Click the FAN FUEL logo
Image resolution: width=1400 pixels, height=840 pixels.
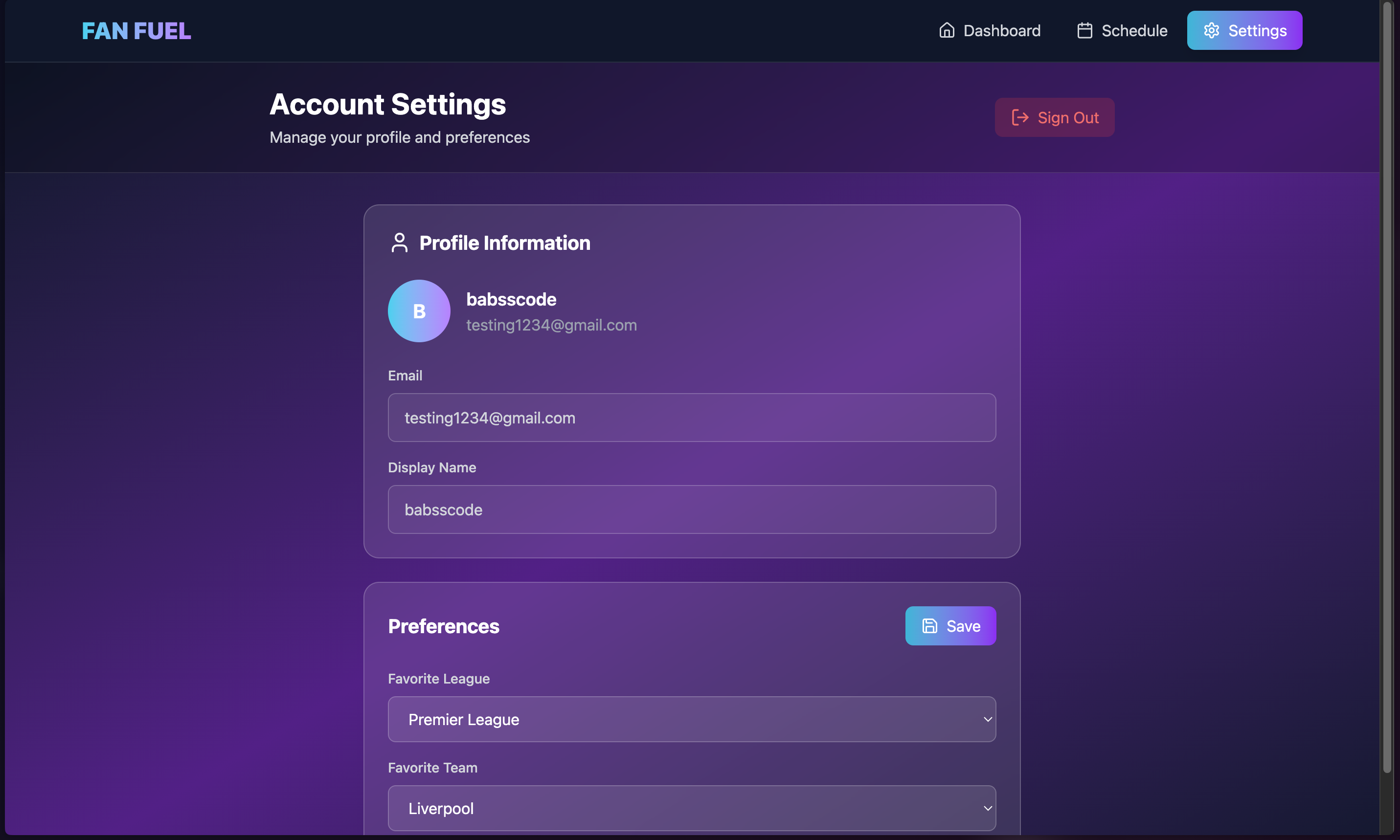click(136, 31)
